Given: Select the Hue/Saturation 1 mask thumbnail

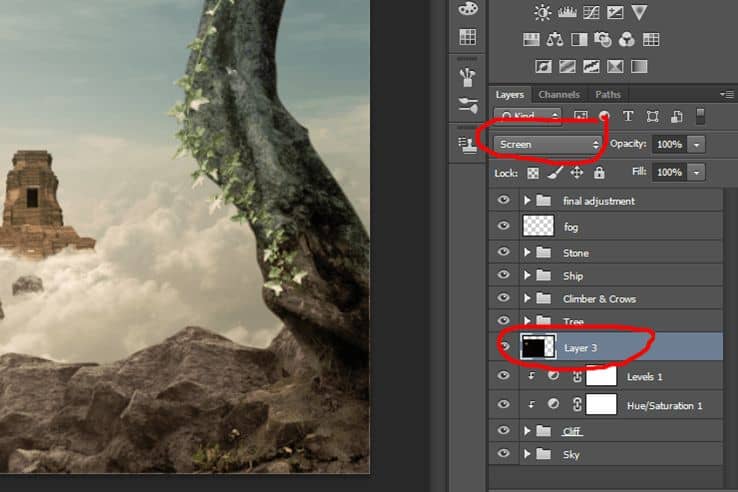Looking at the screenshot, I should (x=601, y=404).
